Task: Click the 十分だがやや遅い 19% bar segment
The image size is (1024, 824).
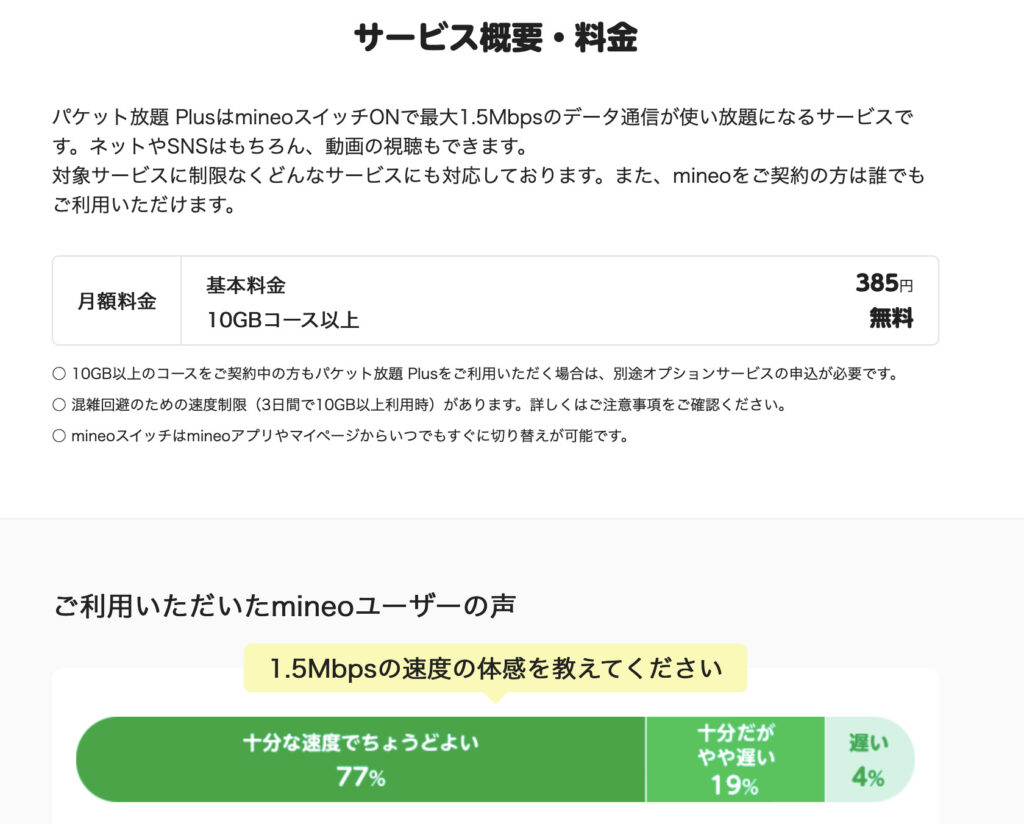Action: pyautogui.click(x=735, y=759)
